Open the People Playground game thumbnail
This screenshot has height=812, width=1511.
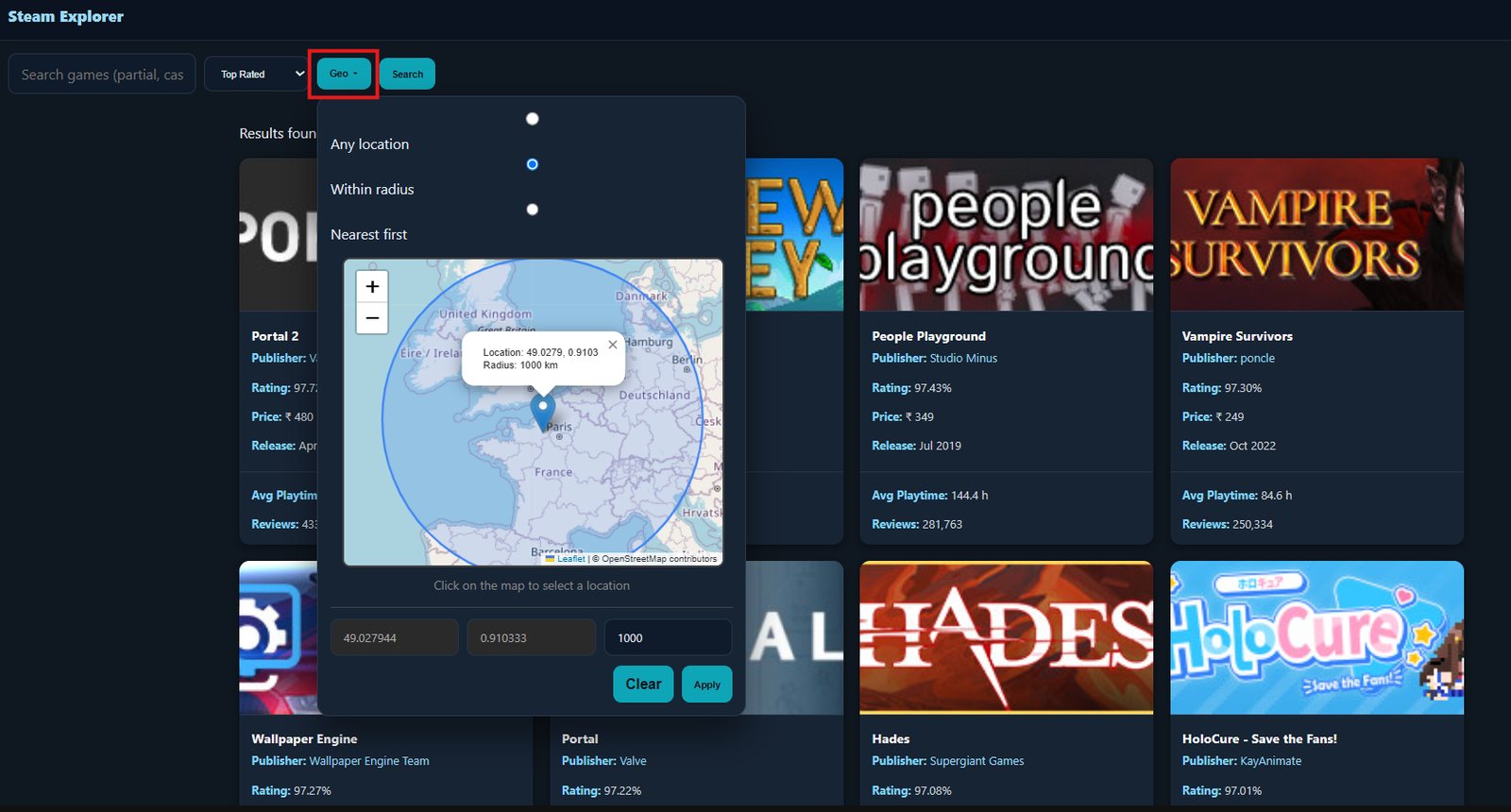(x=1006, y=234)
